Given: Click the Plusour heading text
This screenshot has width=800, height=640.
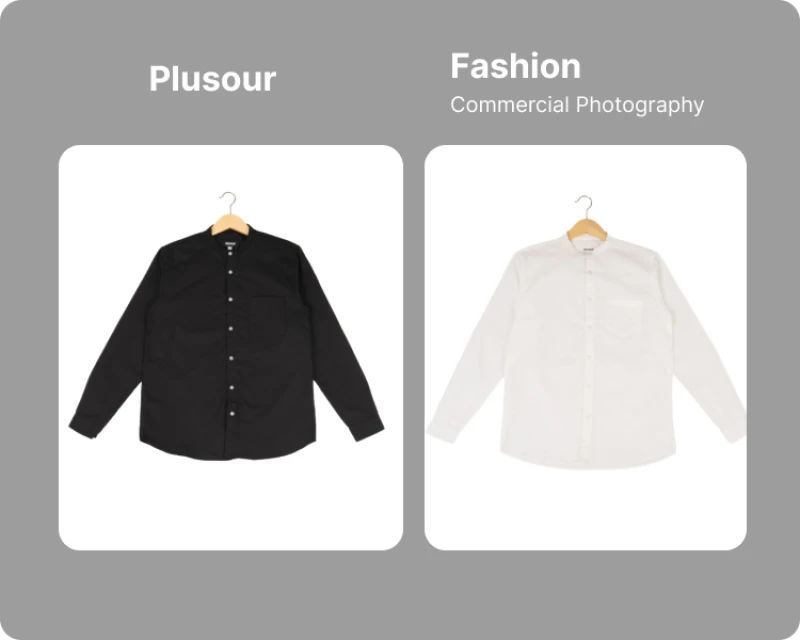Looking at the screenshot, I should [212, 79].
